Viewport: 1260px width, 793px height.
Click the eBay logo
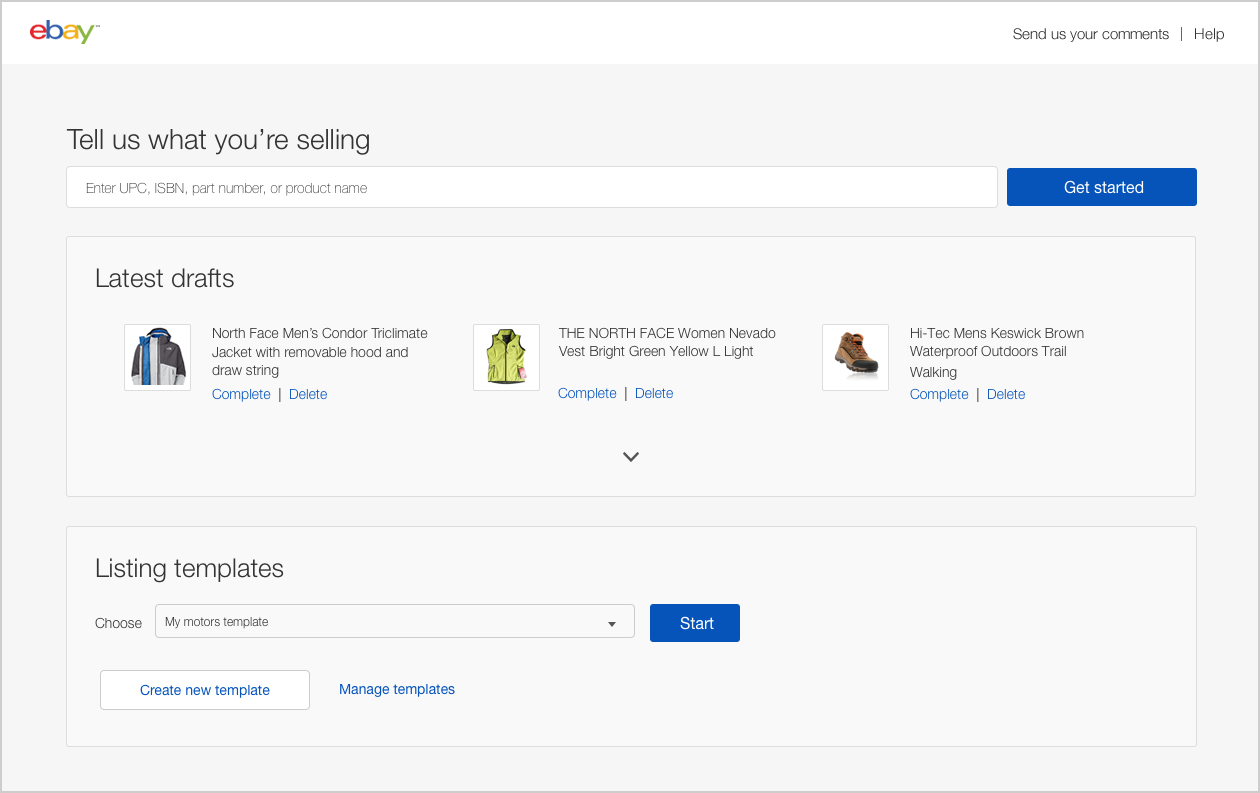65,32
